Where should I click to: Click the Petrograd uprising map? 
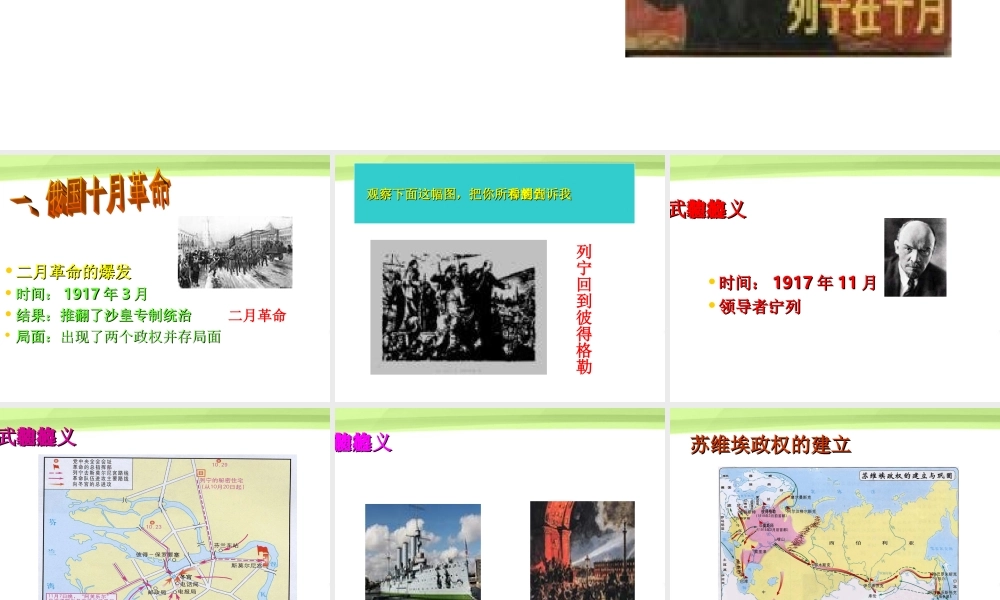pos(167,528)
